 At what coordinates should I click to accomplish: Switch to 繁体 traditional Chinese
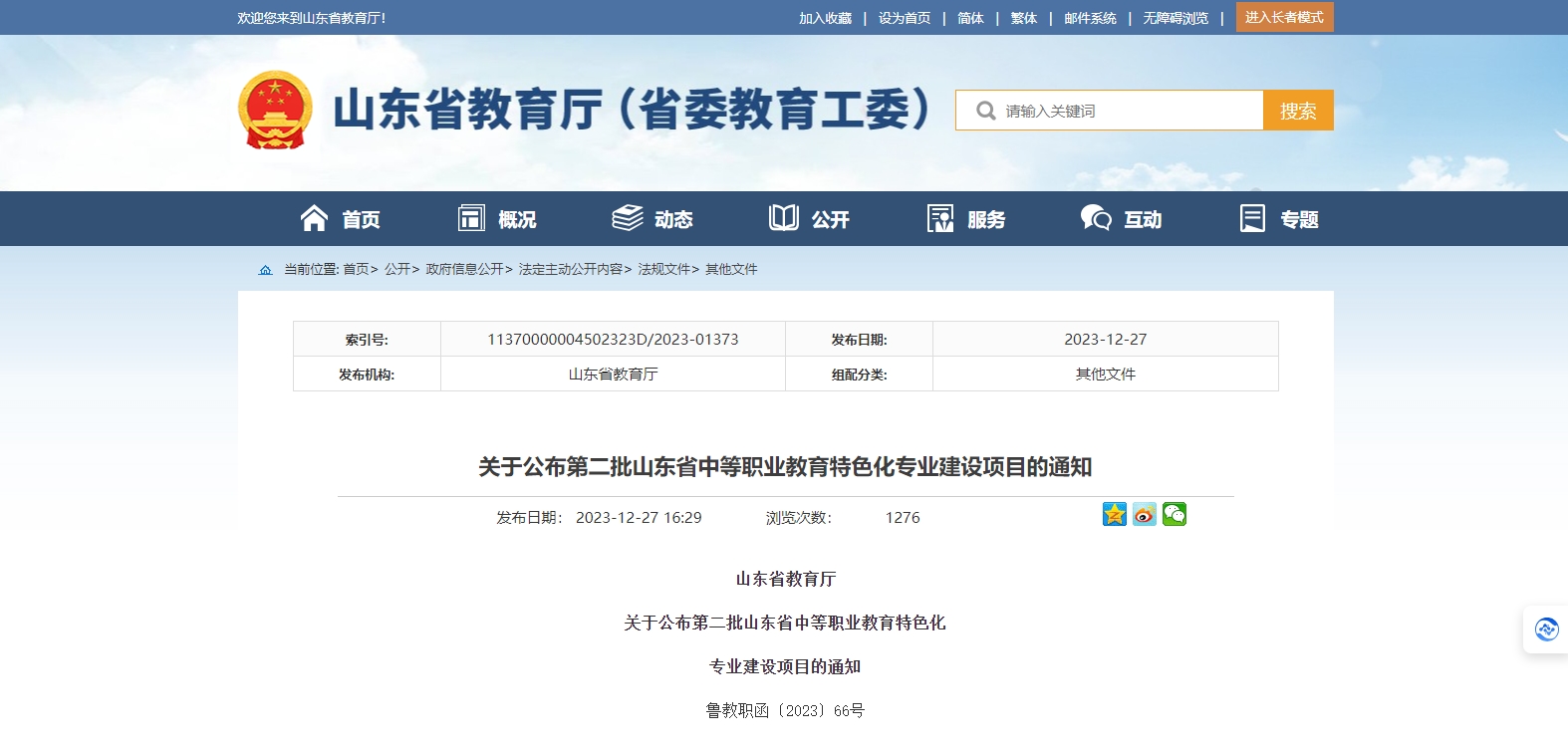click(1023, 18)
